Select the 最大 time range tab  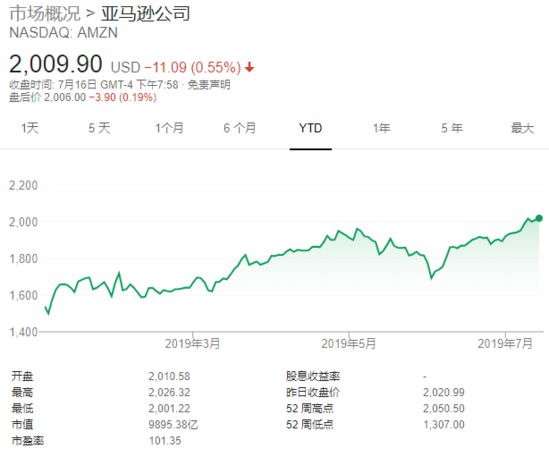coord(522,128)
